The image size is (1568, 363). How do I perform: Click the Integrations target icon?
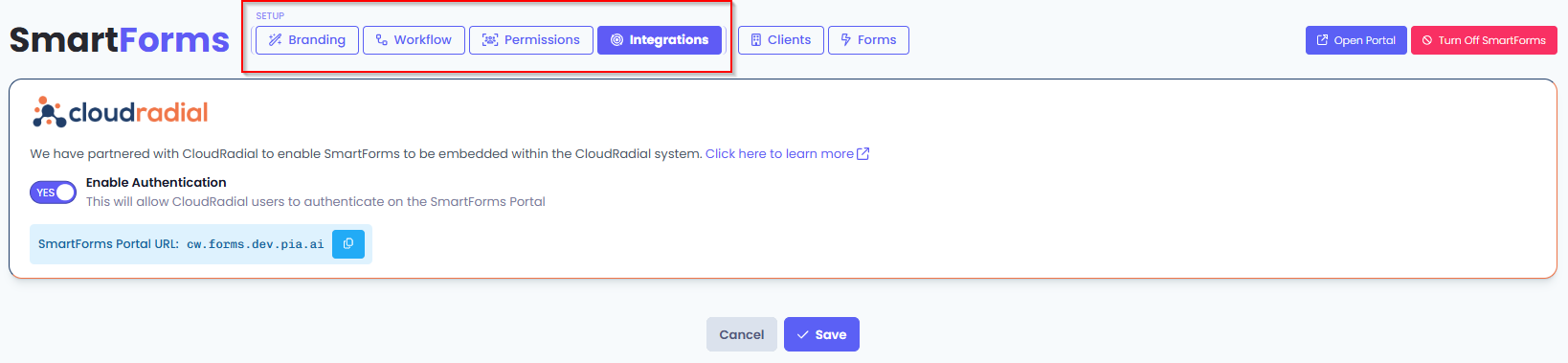click(x=616, y=40)
